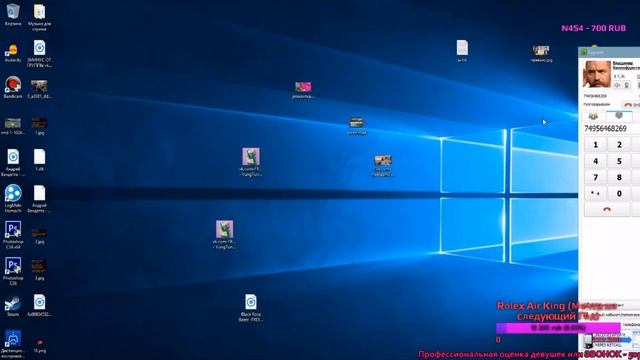The height and width of the screenshot is (360, 640).
Task: Select the 2.jpg image file
Action: pos(39,236)
